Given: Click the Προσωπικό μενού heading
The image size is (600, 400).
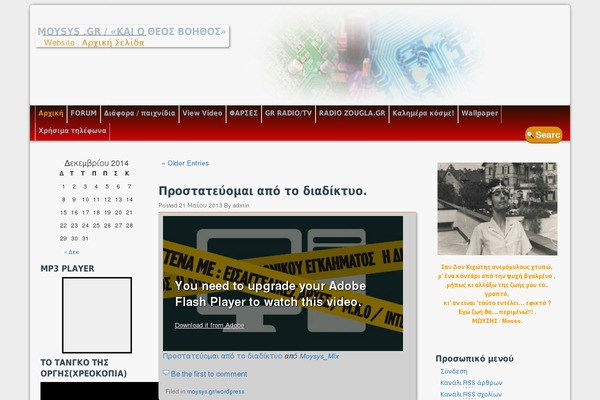Looking at the screenshot, I should point(474,359).
